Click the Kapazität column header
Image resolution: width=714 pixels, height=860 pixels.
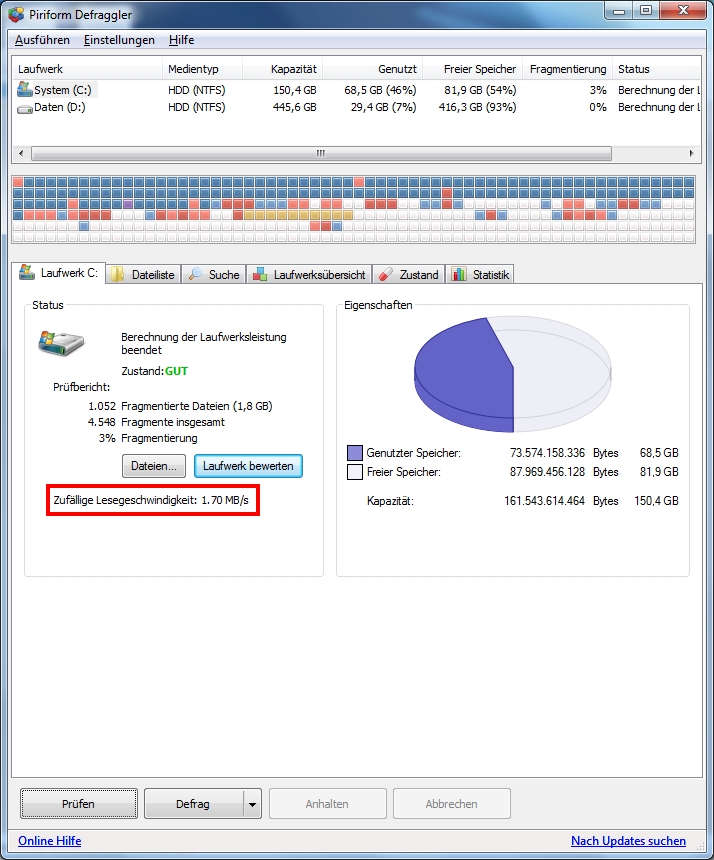pyautogui.click(x=282, y=69)
